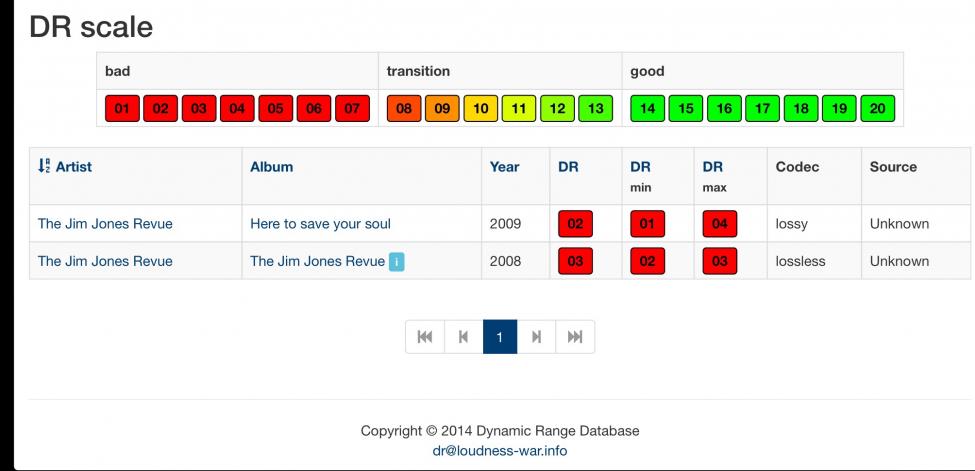
Task: Open The Jim Jones Revue album link
Action: [x=317, y=261]
